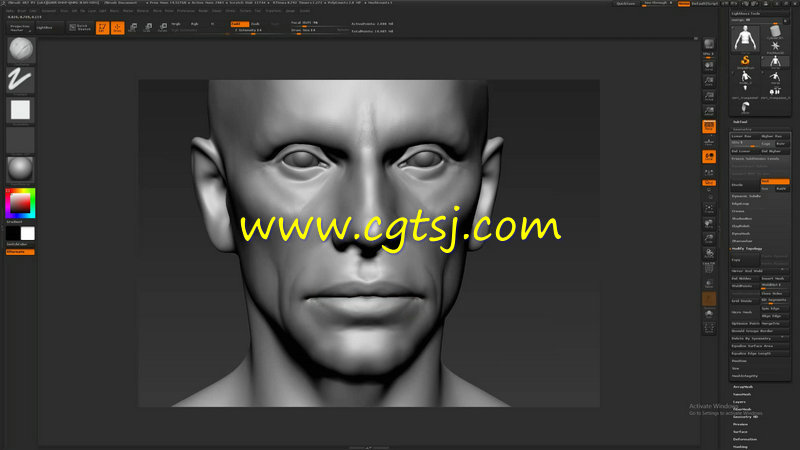The width and height of the screenshot is (800, 450).
Task: Open the Texture menu
Action: pos(245,11)
